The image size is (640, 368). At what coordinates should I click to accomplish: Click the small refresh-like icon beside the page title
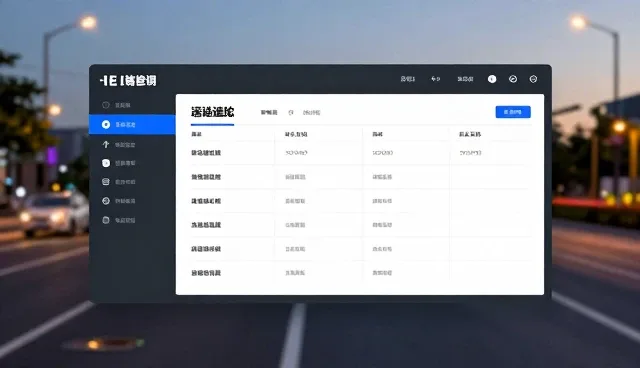point(291,113)
